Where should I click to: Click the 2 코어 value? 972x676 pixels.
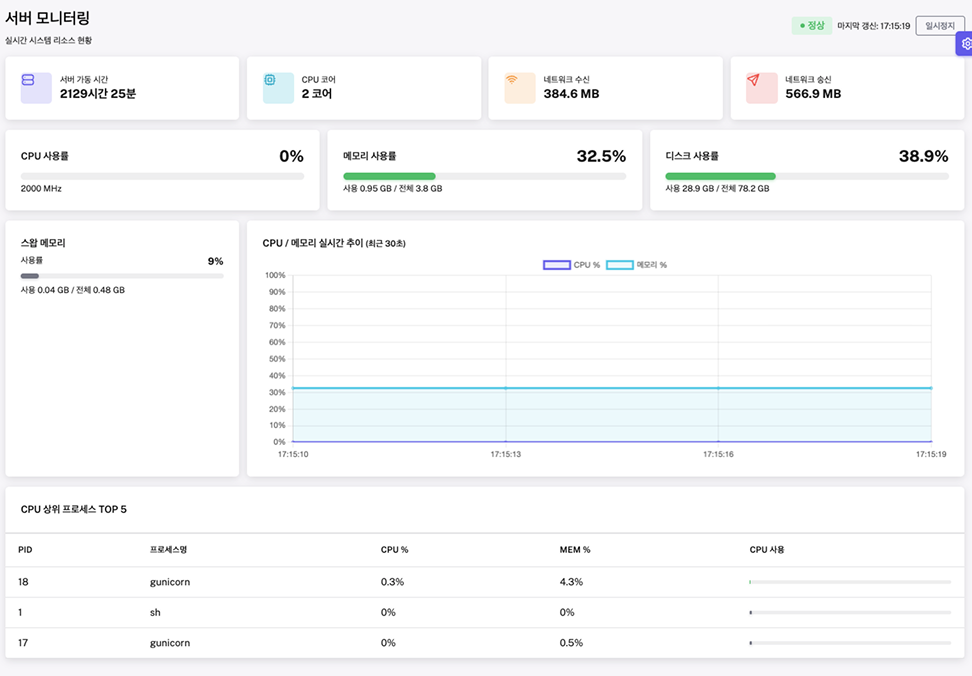pyautogui.click(x=317, y=94)
